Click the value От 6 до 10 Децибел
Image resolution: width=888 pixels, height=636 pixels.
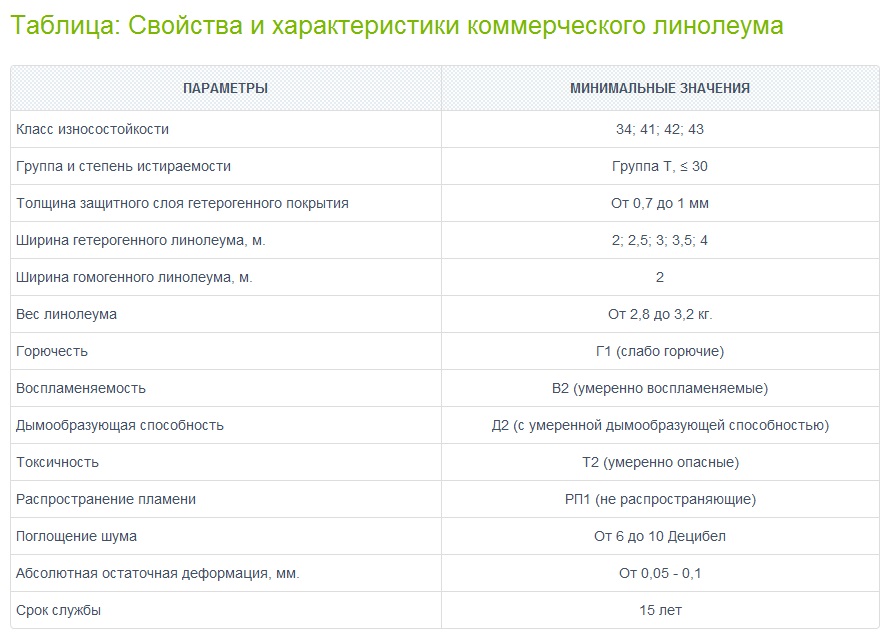click(x=660, y=536)
